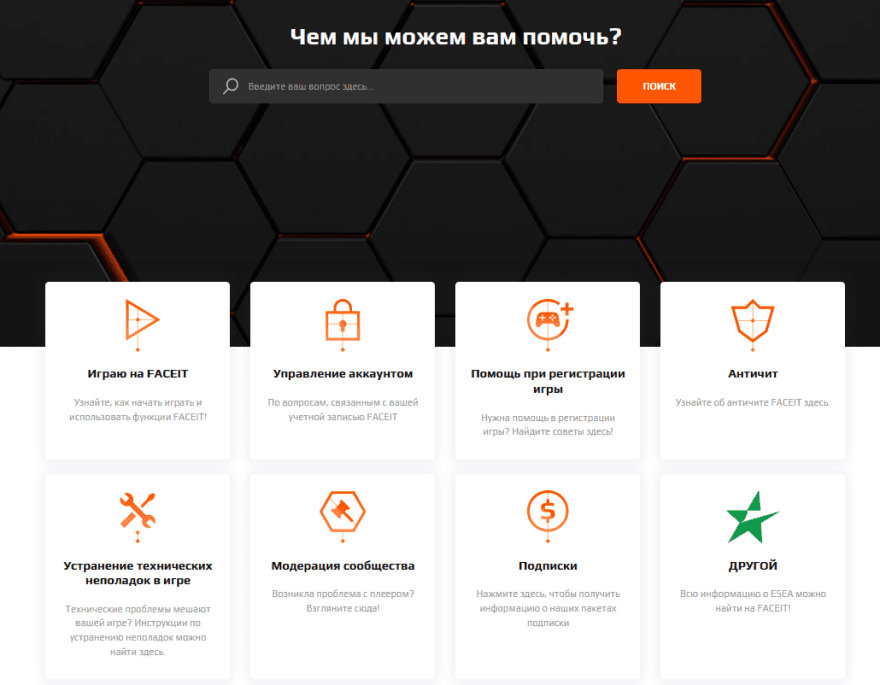880x685 pixels.
Task: Click the magnifying glass inside the search bar
Action: pos(231,86)
